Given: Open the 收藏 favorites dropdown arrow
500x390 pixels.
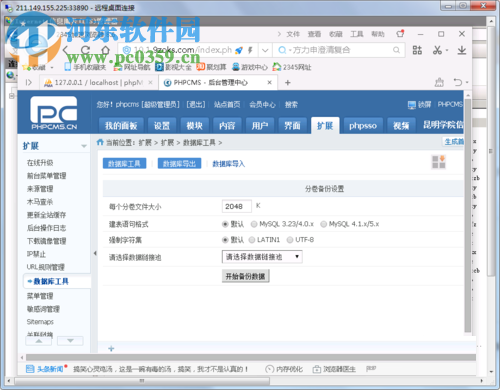Looking at the screenshot, I should (x=52, y=68).
